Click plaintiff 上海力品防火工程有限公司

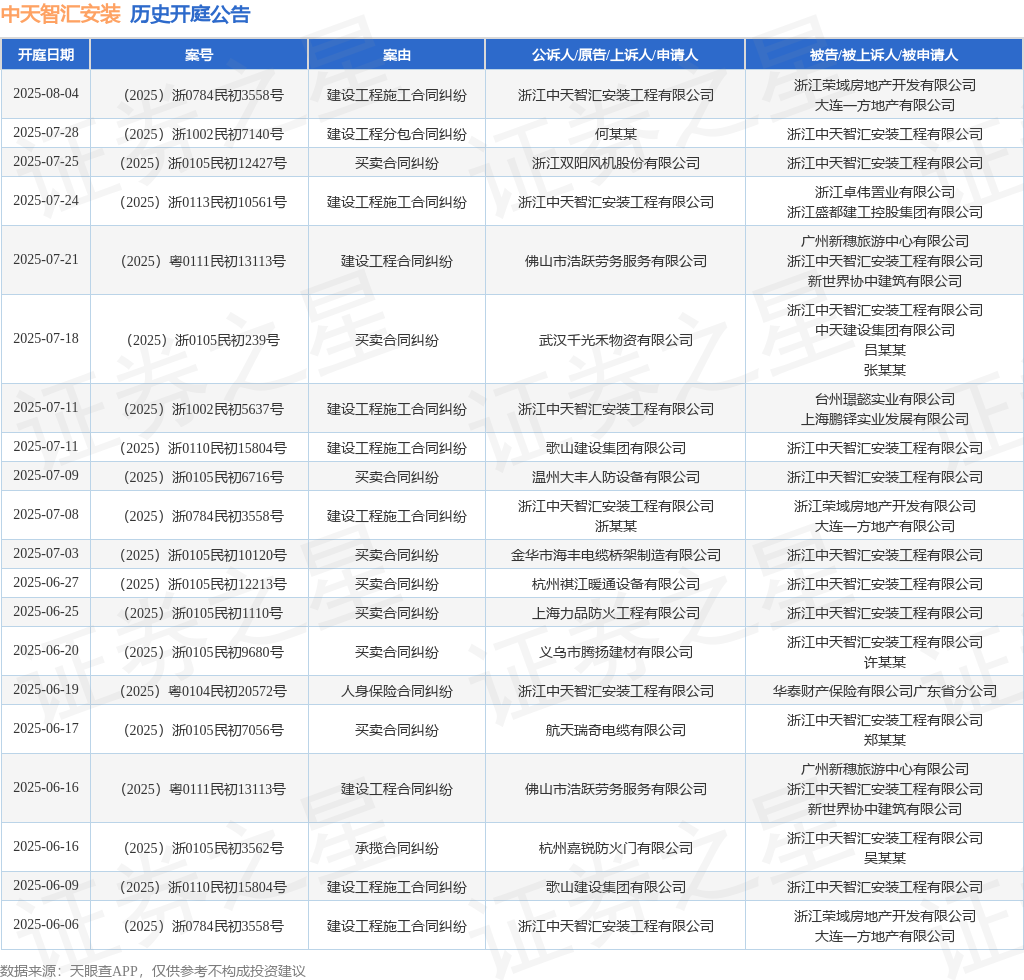click(x=615, y=614)
